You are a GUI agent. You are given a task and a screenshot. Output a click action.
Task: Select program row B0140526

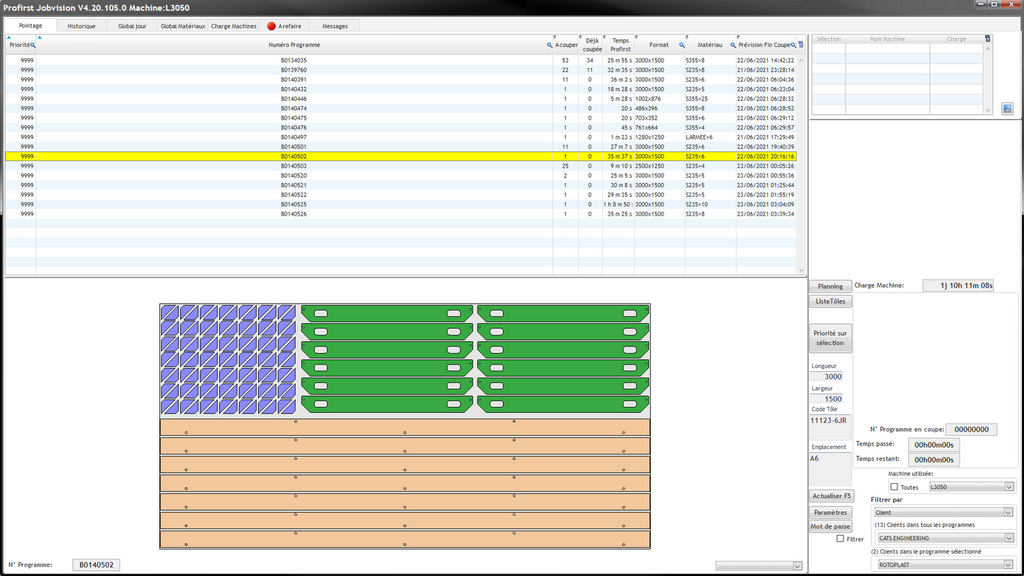401,214
